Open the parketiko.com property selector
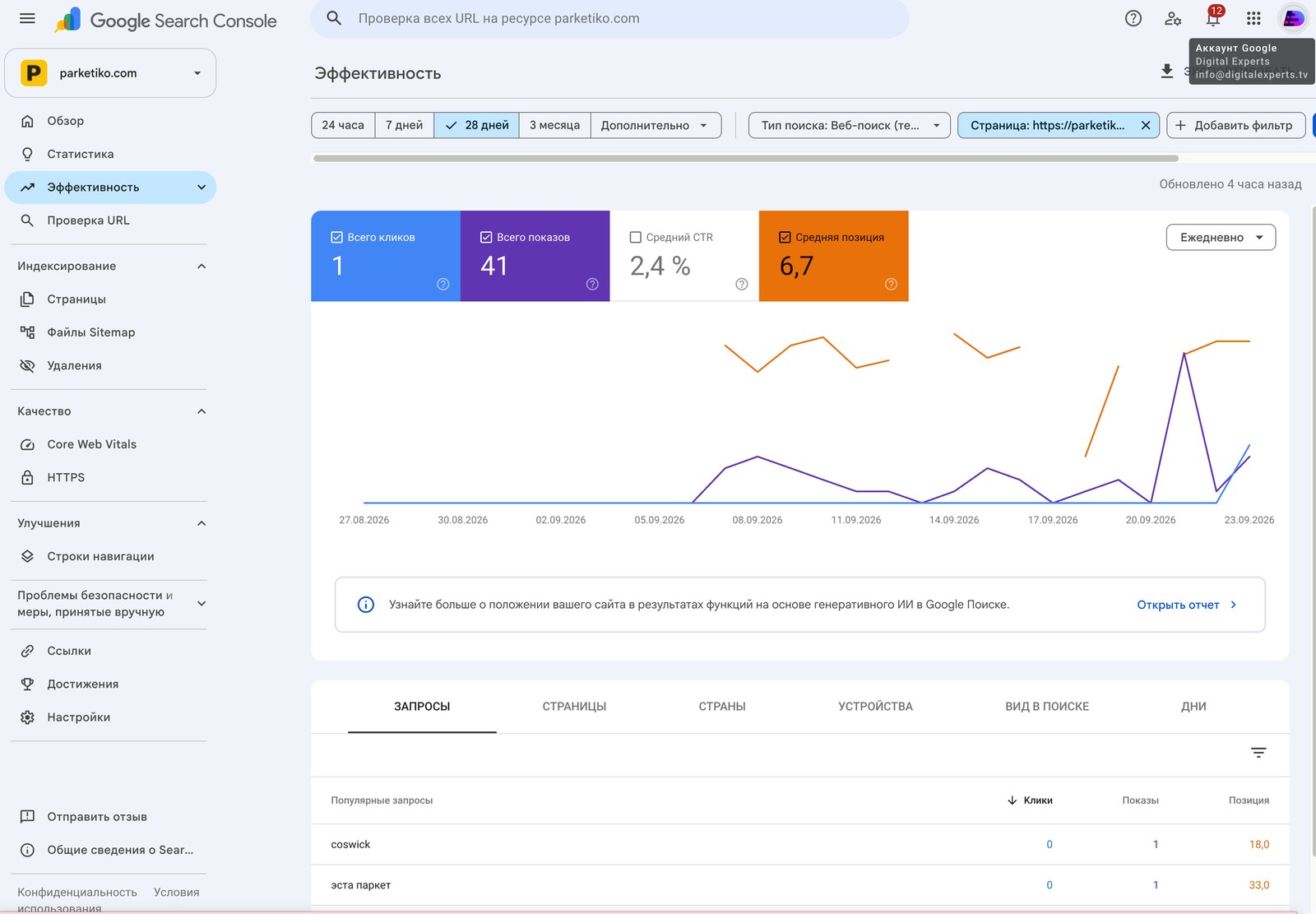 point(110,72)
